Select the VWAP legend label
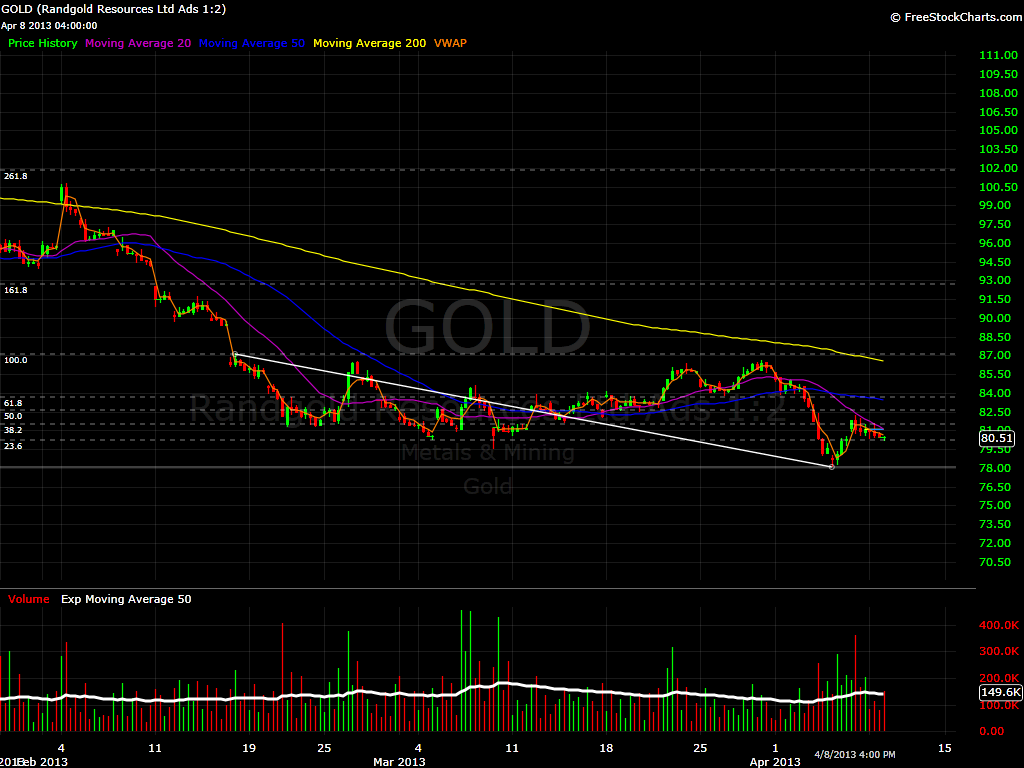Viewport: 1024px width, 768px height. (451, 43)
